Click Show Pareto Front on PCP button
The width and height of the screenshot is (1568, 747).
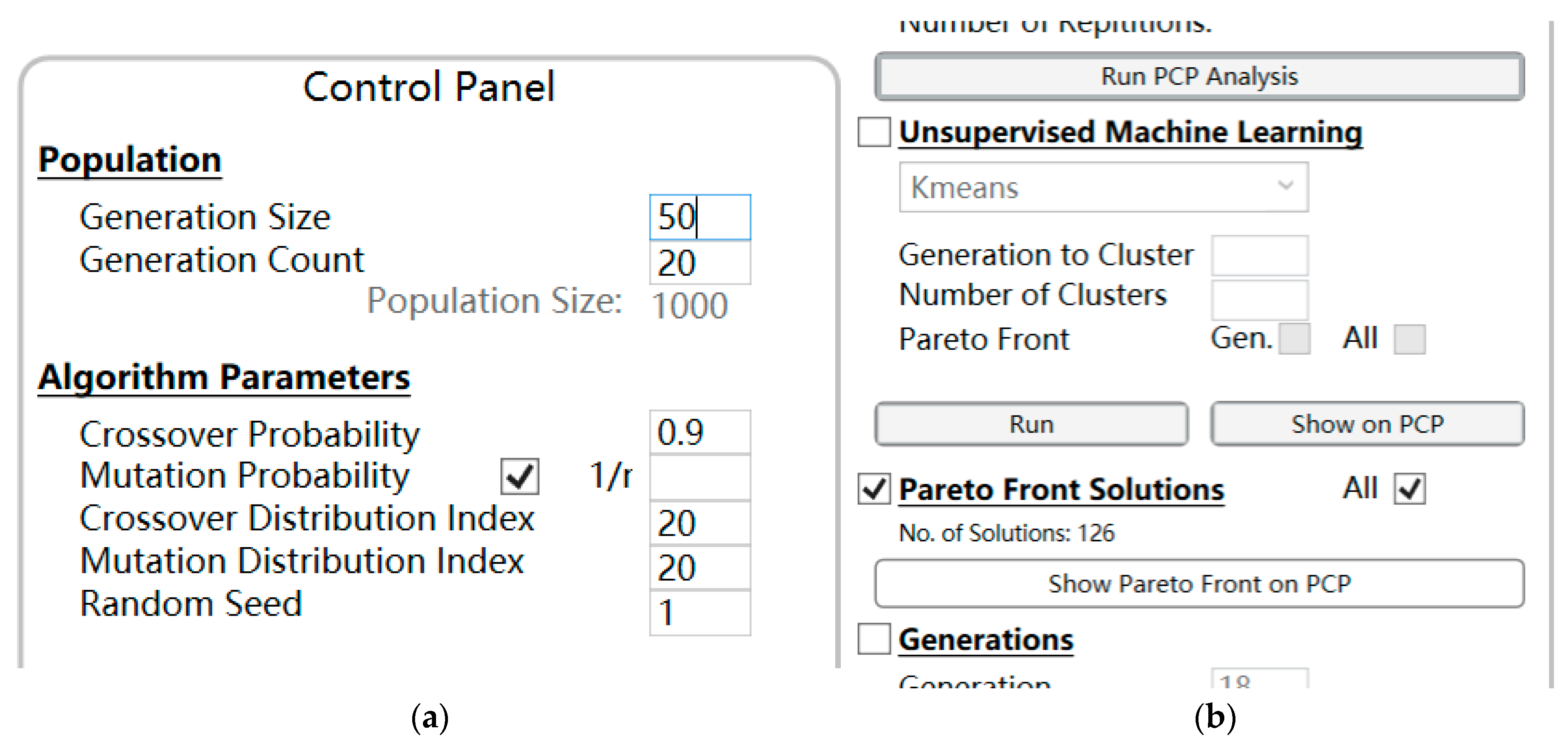pos(1199,583)
